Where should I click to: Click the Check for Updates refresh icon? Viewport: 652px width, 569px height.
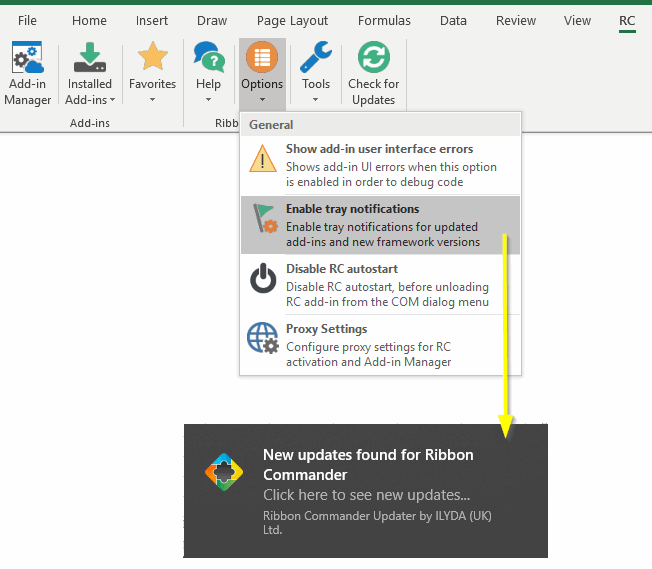point(374,57)
